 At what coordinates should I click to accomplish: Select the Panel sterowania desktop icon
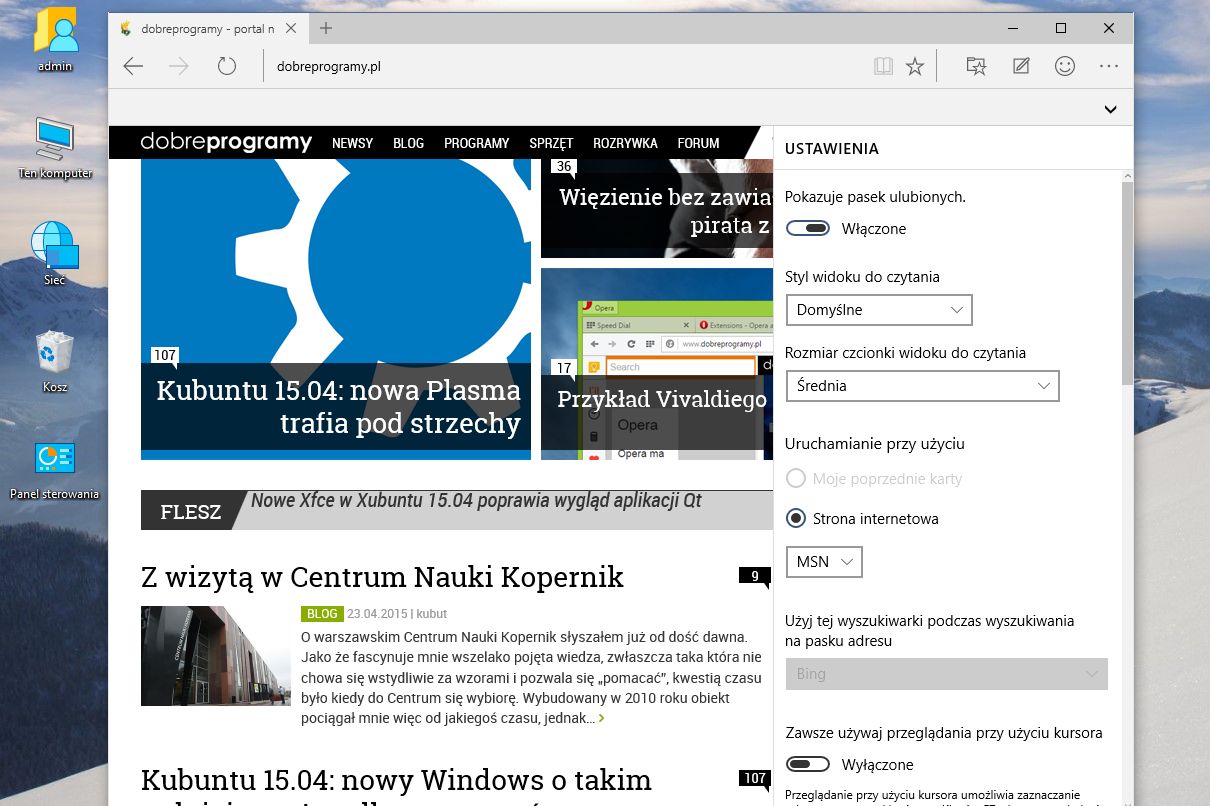click(x=55, y=470)
